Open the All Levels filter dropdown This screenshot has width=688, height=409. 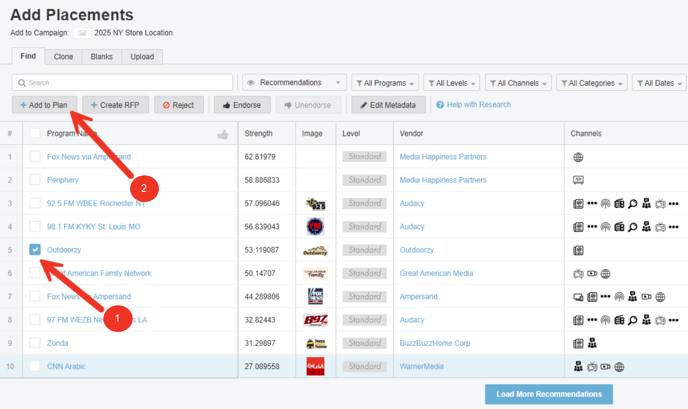[452, 83]
